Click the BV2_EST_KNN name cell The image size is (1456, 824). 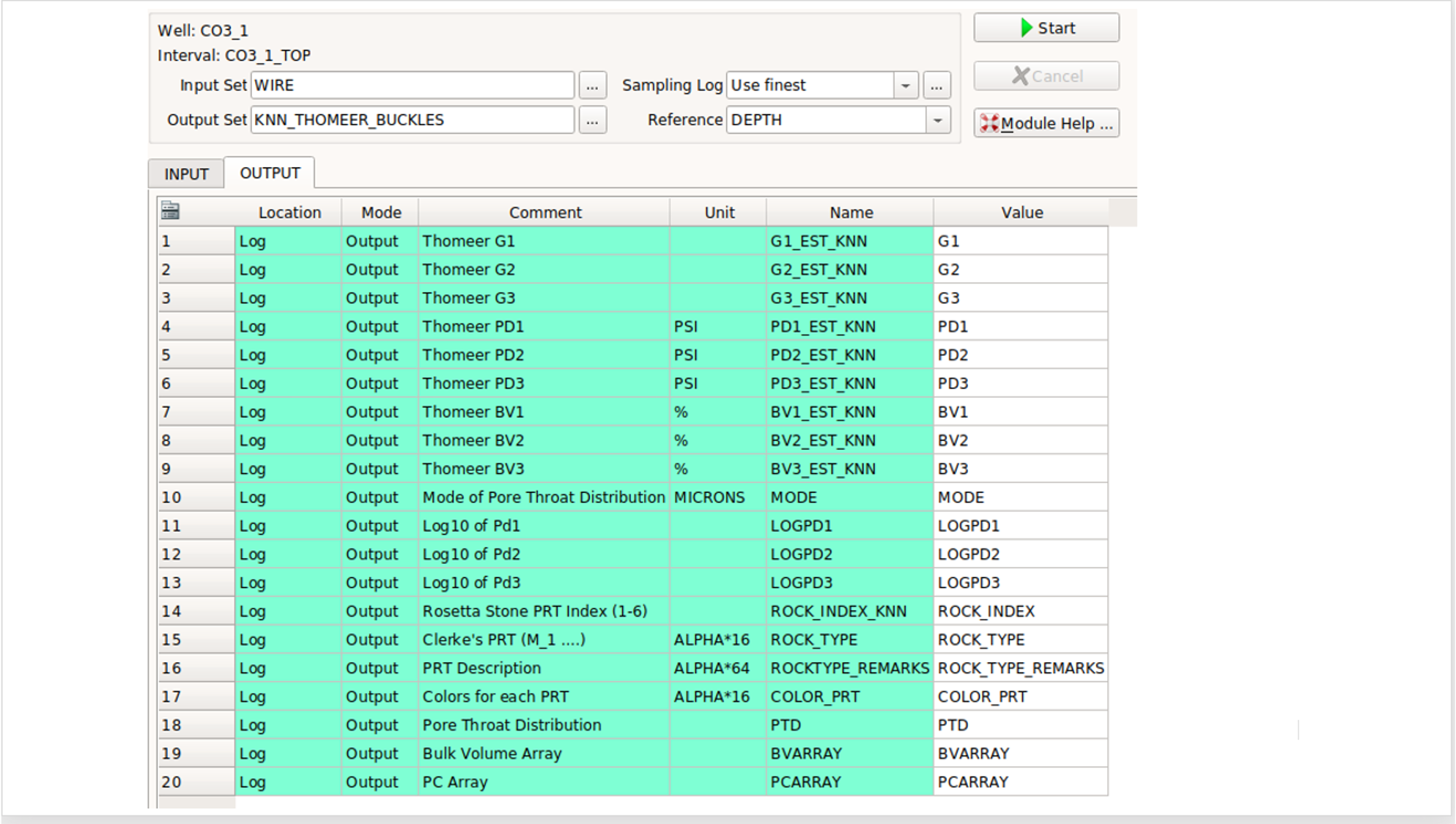pos(850,441)
